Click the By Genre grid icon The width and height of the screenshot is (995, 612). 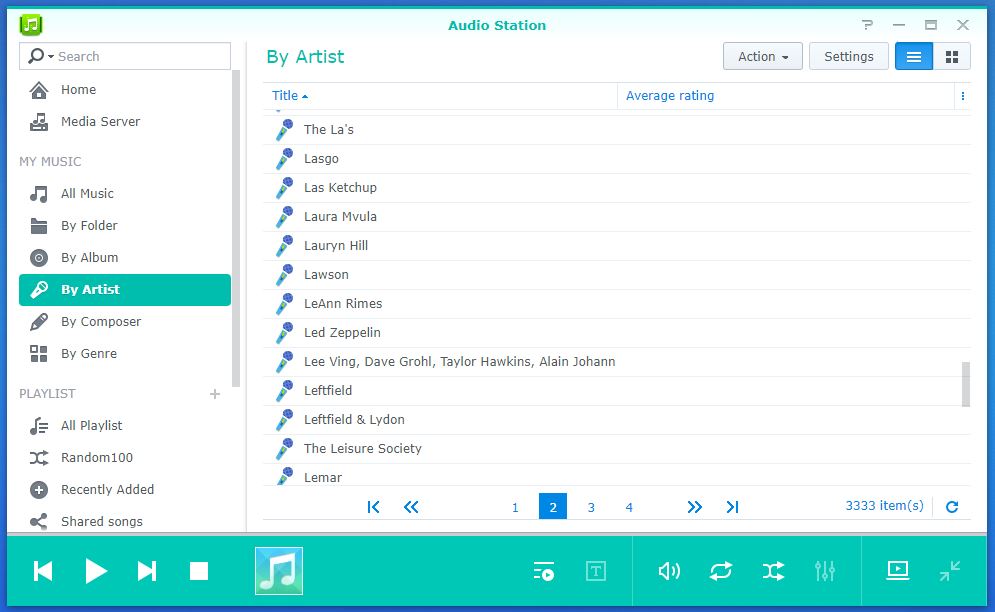(39, 354)
